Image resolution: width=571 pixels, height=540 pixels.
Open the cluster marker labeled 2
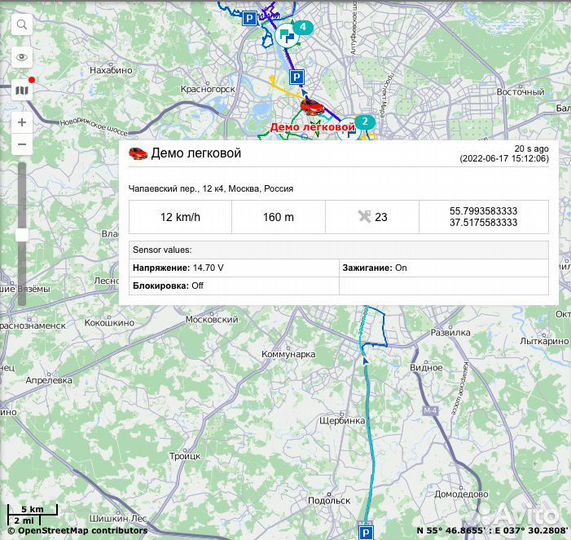click(365, 122)
